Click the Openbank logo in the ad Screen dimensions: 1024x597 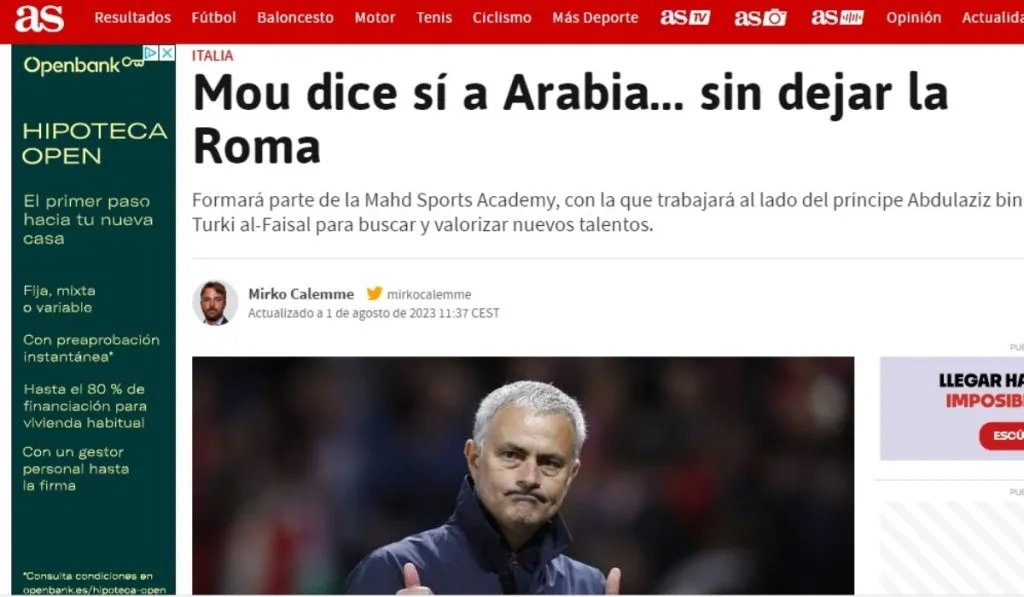coord(83,65)
